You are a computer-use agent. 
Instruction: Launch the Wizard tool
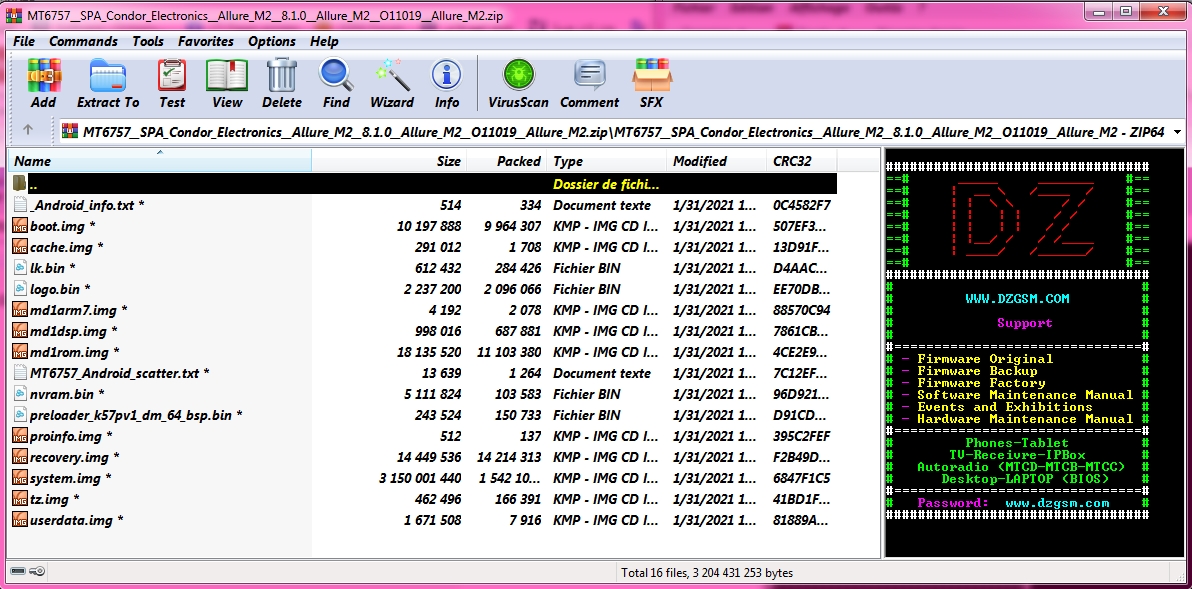(x=392, y=83)
